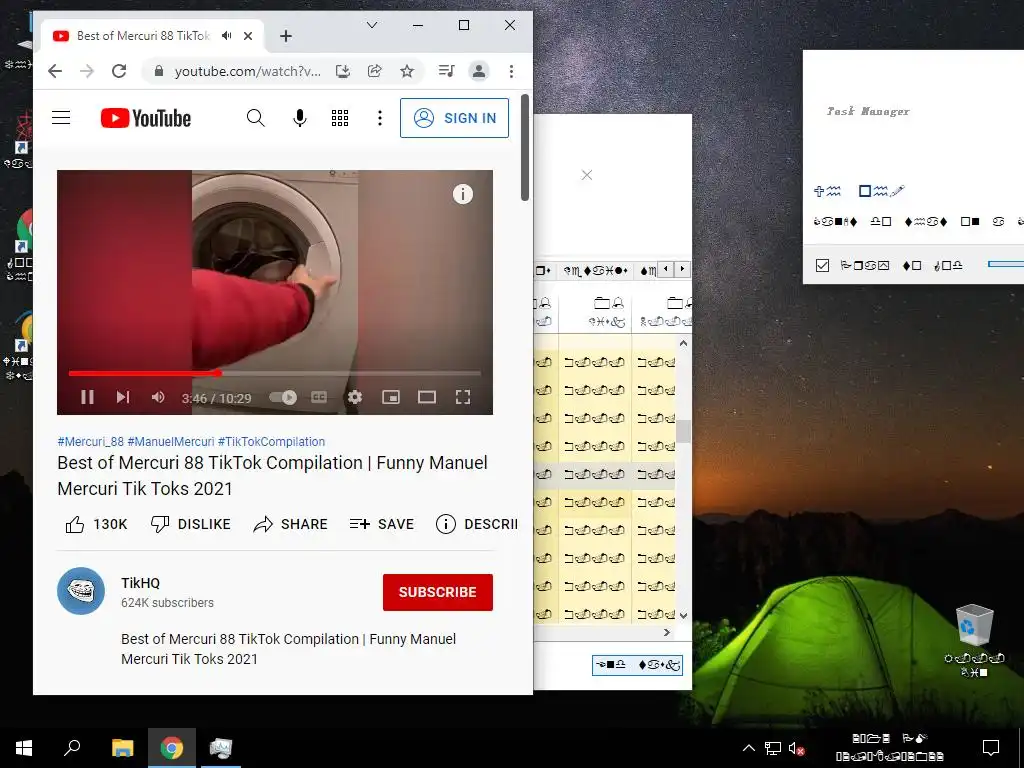The width and height of the screenshot is (1024, 768).
Task: Go back in Chrome
Action: tap(55, 71)
